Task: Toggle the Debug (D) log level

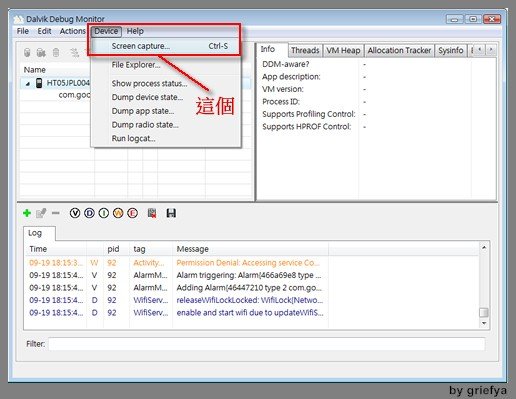Action: [89, 213]
